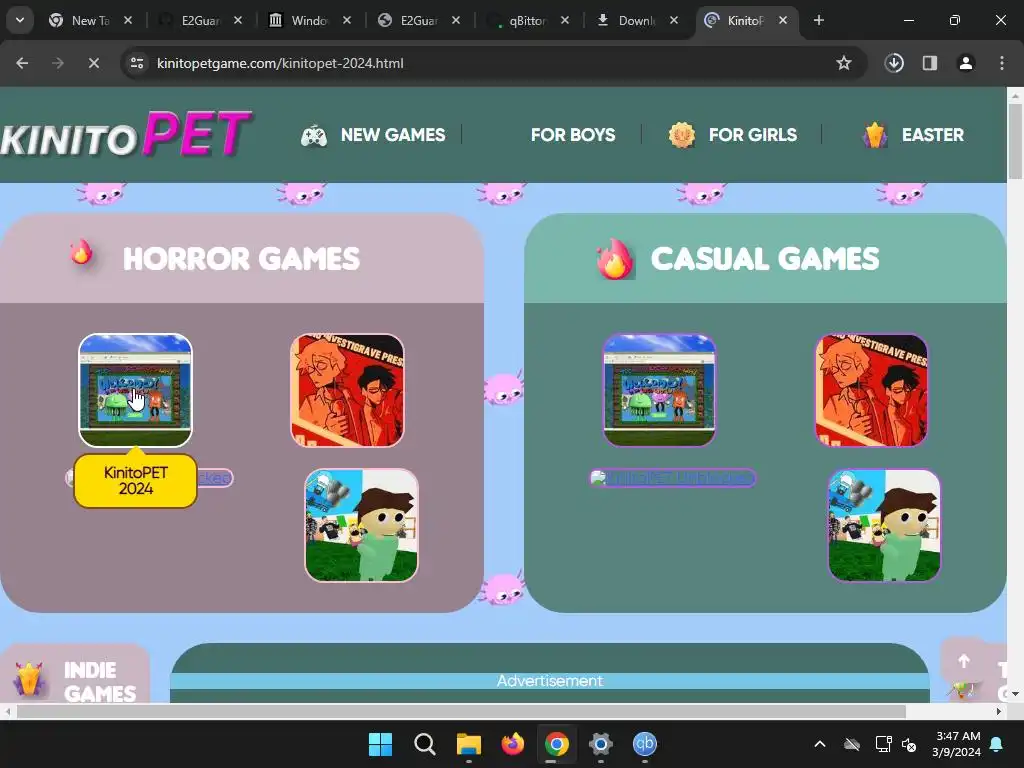Open Windows taskbar Search
1024x768 pixels.
click(424, 744)
